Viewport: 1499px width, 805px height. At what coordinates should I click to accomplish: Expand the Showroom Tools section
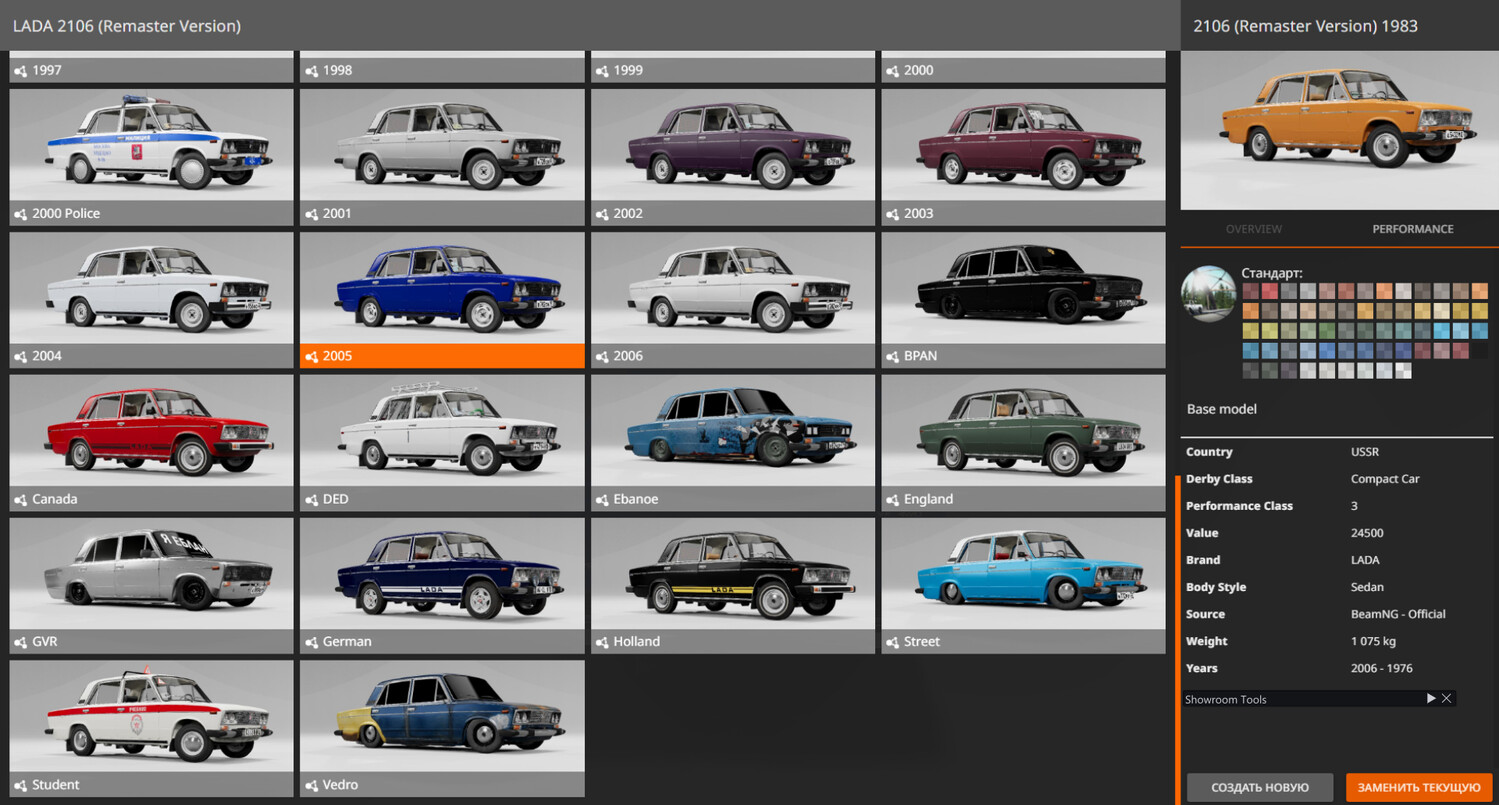coord(1226,700)
